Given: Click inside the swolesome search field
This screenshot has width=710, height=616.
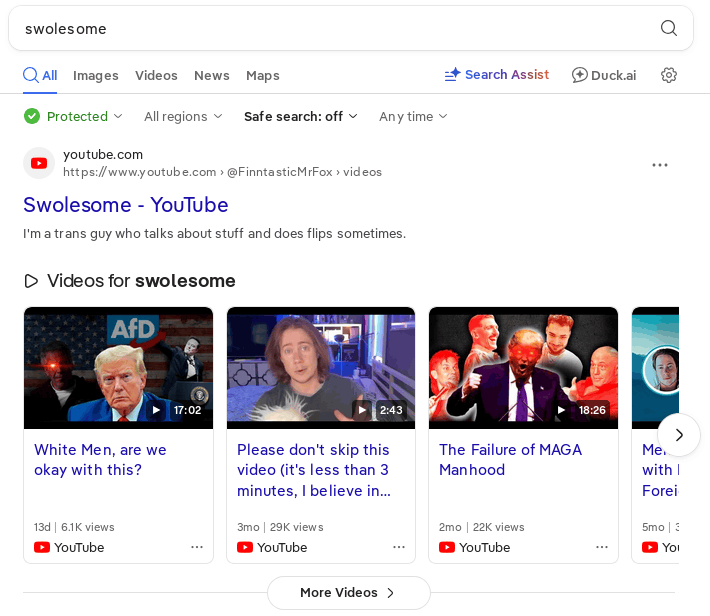Looking at the screenshot, I should point(330,28).
